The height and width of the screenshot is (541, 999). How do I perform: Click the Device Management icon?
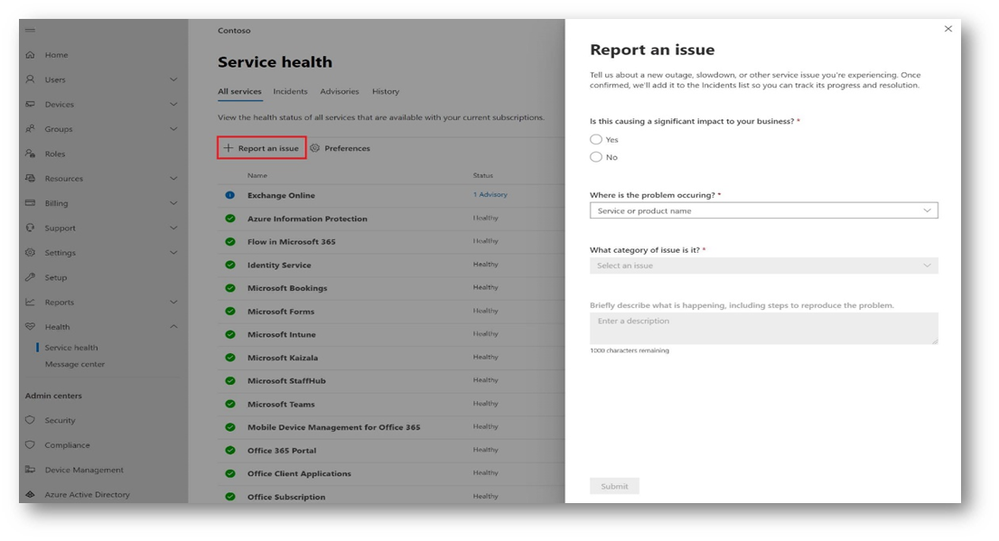(30, 470)
